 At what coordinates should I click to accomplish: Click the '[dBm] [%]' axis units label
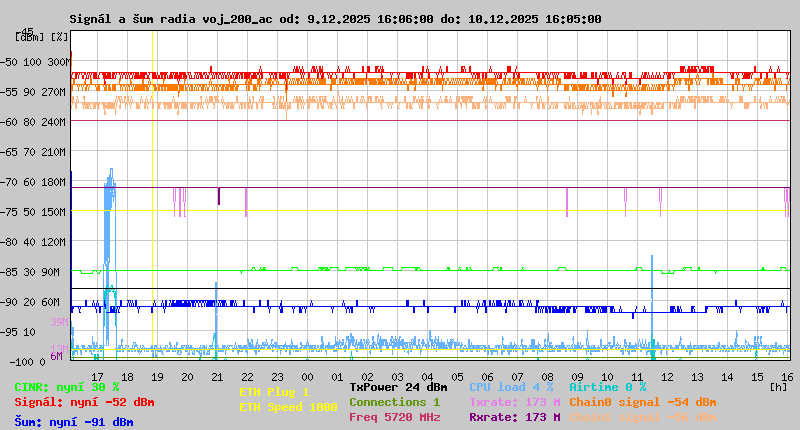[42, 37]
